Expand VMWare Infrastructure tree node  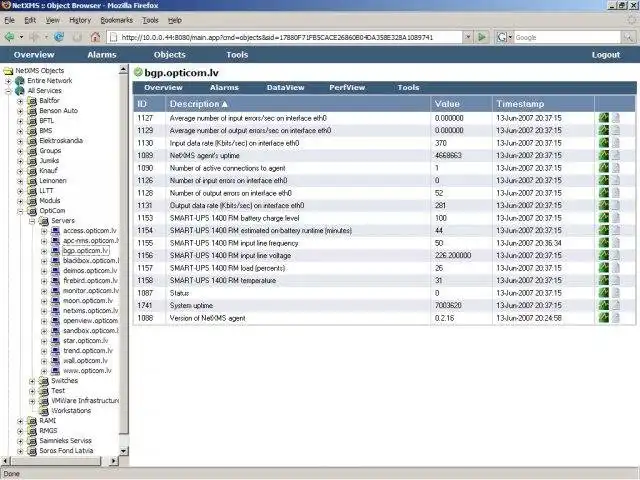[32, 401]
